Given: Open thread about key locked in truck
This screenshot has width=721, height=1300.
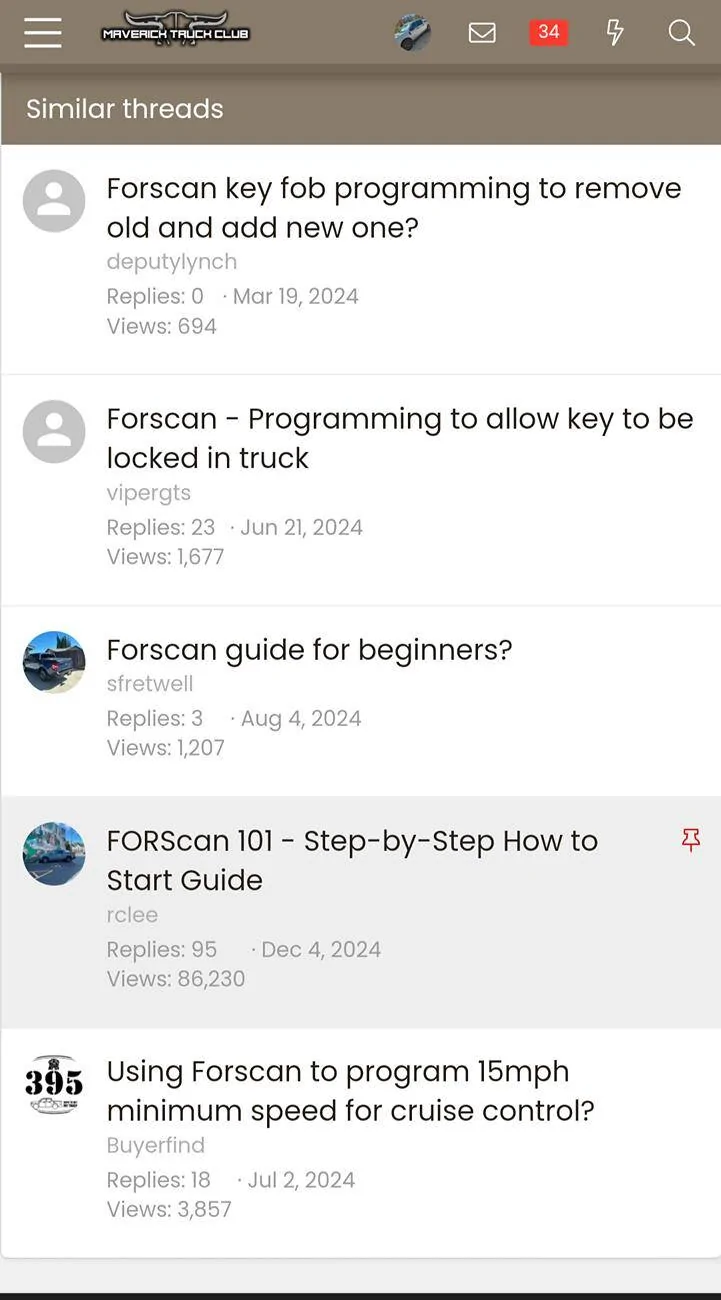Looking at the screenshot, I should pos(399,438).
